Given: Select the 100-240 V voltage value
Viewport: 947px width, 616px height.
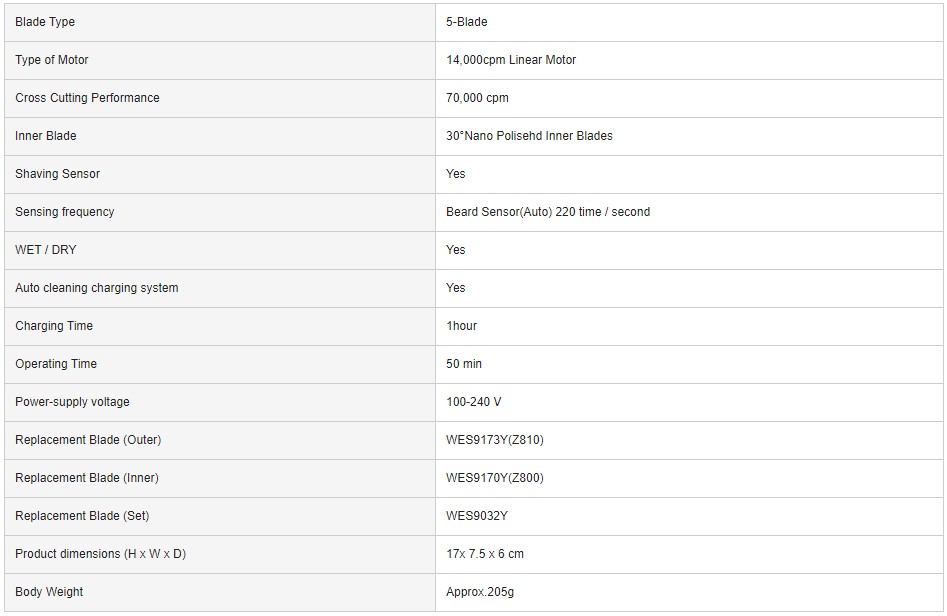Looking at the screenshot, I should 474,402.
